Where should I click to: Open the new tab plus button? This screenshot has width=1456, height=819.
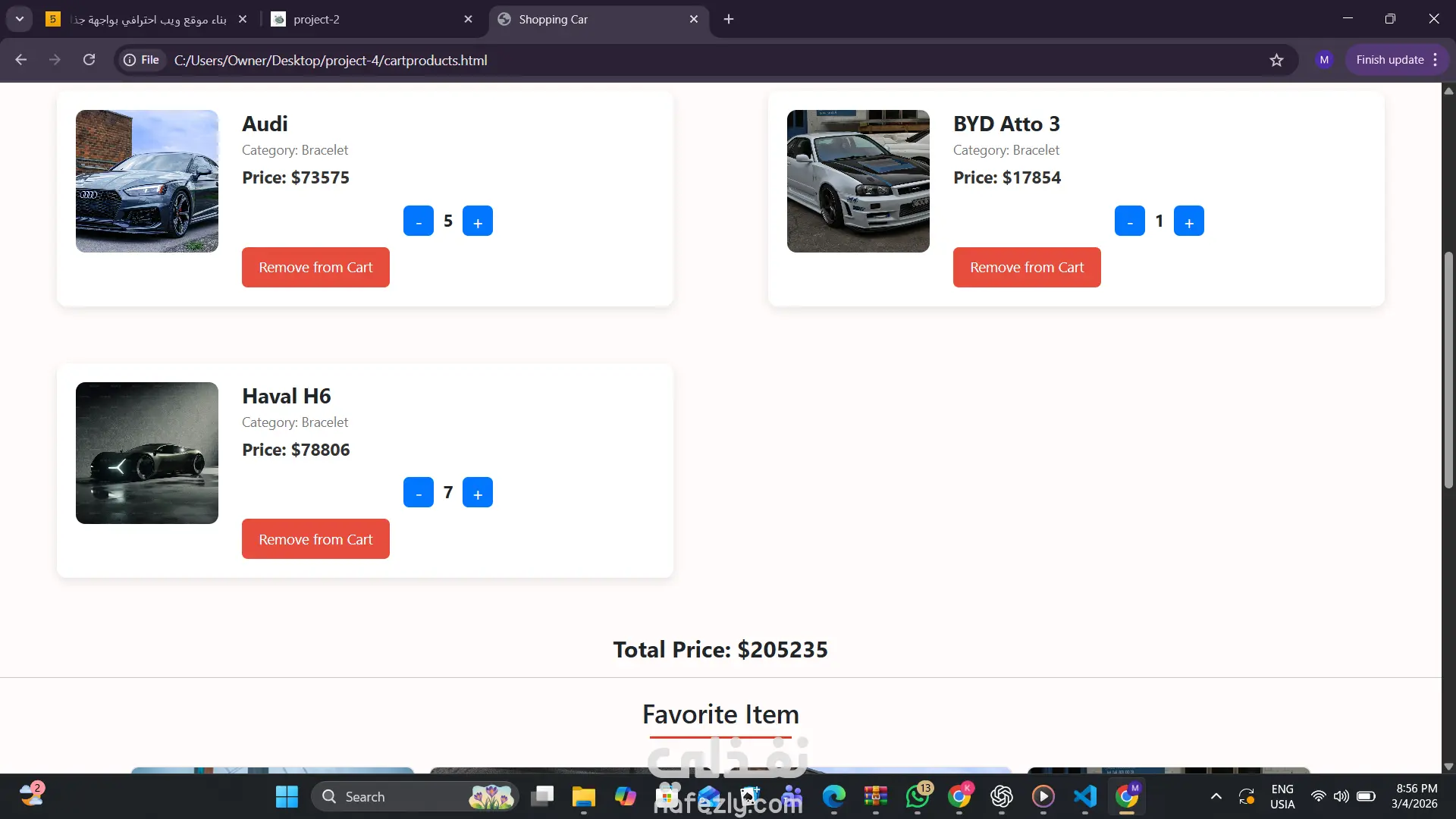click(729, 19)
